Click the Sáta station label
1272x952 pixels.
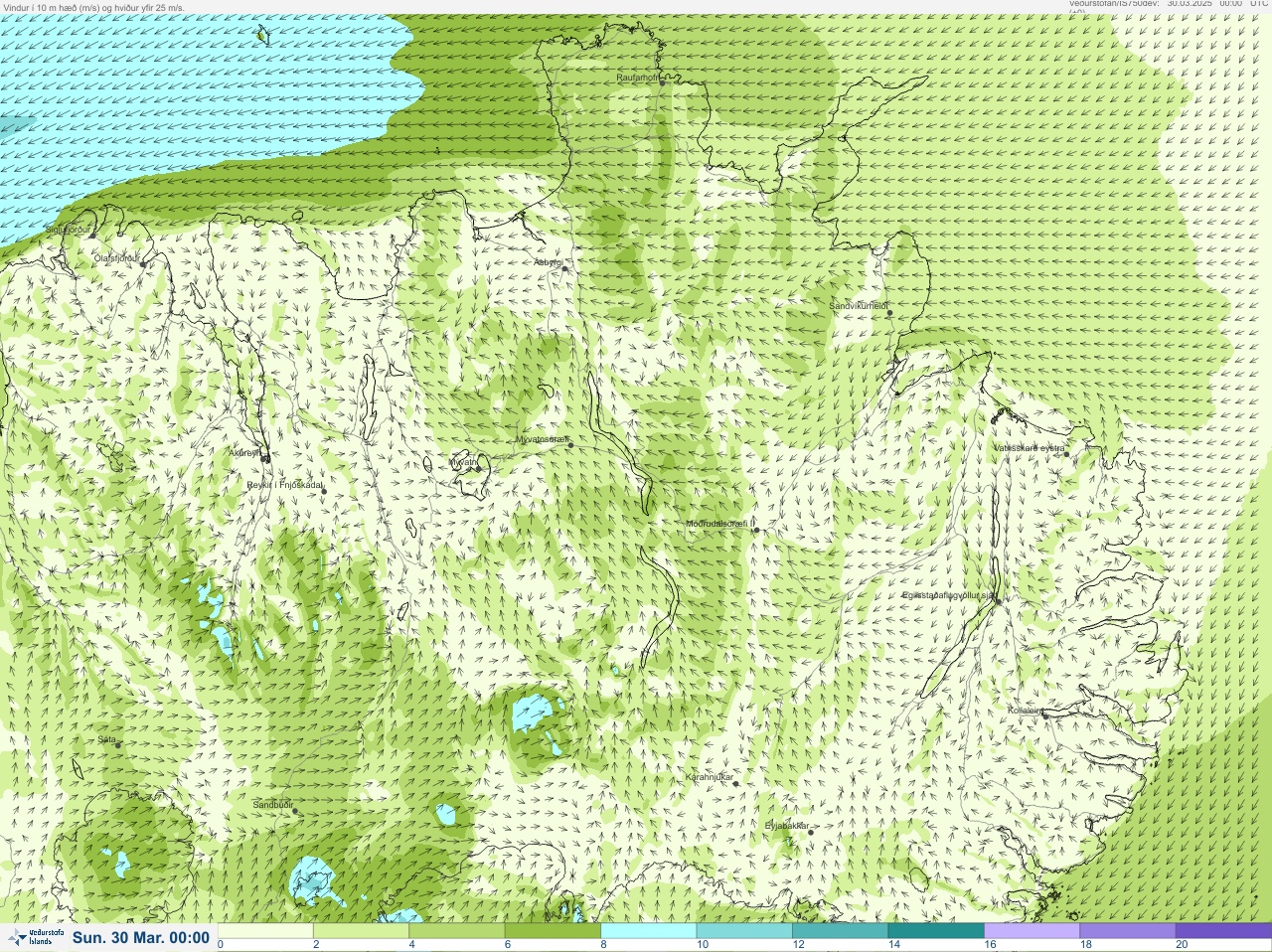point(106,739)
